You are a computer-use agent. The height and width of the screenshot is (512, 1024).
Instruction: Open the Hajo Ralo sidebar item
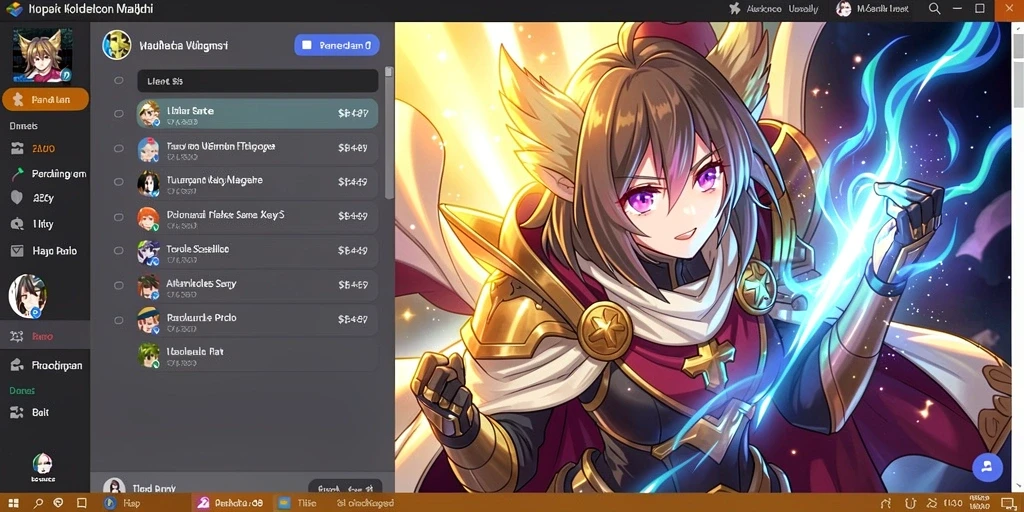pyautogui.click(x=44, y=251)
